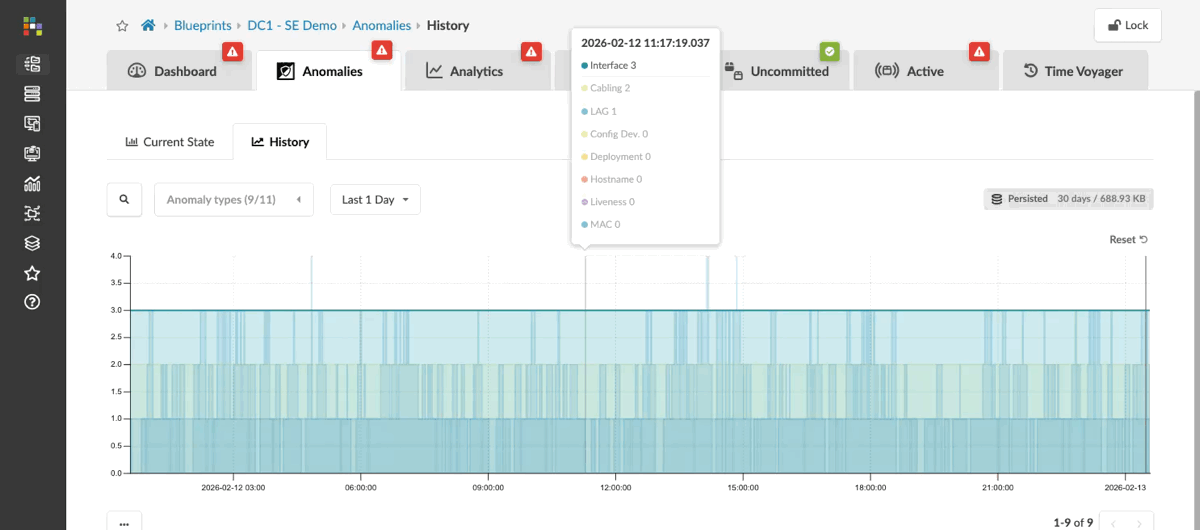
Task: Open favorites star in the sidebar
Action: [33, 273]
